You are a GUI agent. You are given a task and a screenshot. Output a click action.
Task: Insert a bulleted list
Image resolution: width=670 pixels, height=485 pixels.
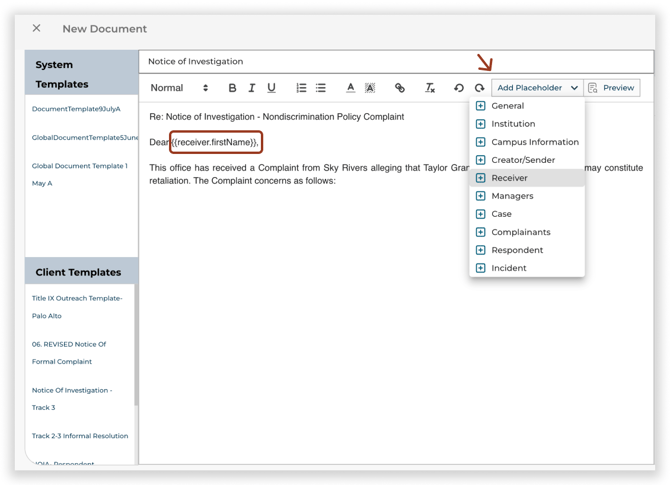(x=321, y=88)
